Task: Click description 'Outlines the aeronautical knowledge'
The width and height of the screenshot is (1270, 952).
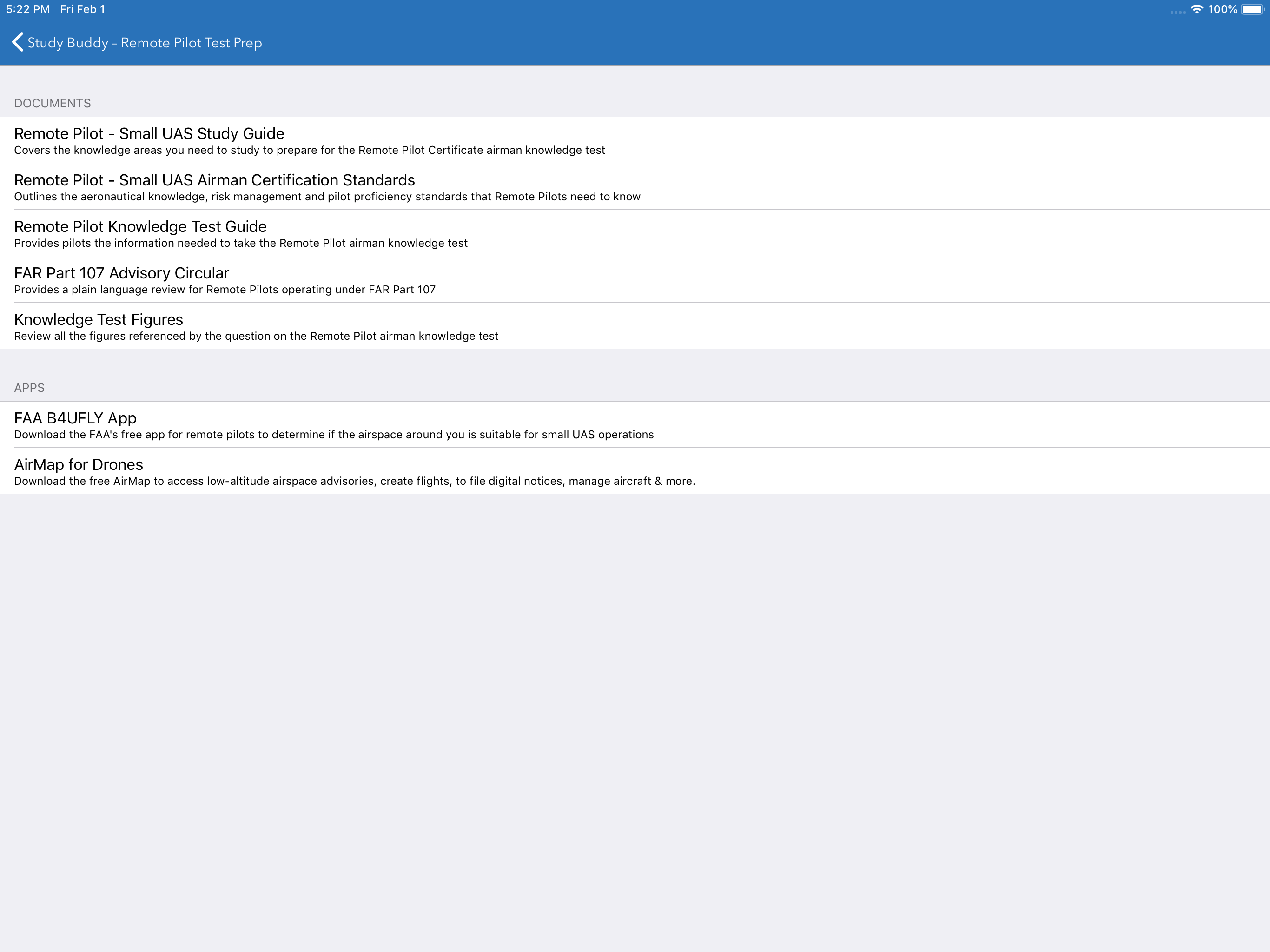Action: tap(327, 197)
